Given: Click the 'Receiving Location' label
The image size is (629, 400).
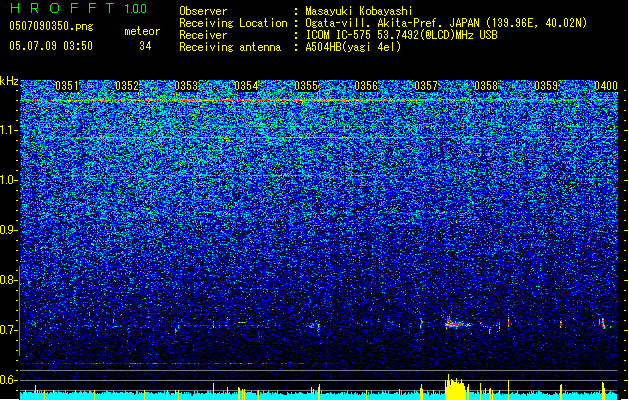Looking at the screenshot, I should (x=233, y=23).
